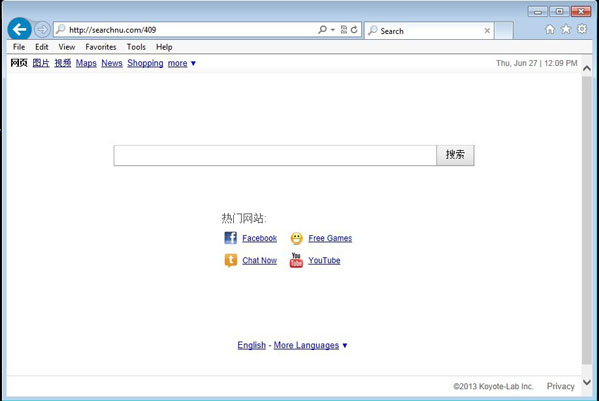
Task: Click the Forward navigation arrow
Action: (x=42, y=29)
